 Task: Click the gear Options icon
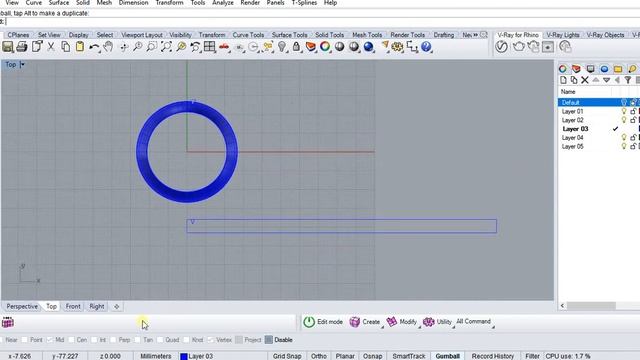point(397,47)
